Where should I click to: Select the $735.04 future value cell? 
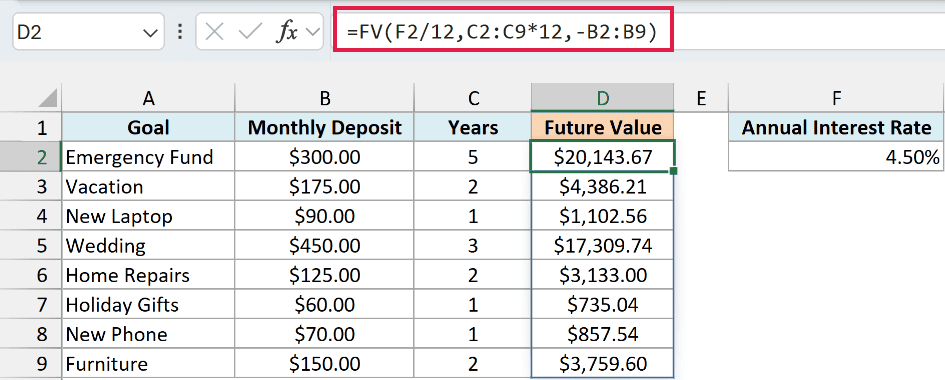[x=602, y=305]
